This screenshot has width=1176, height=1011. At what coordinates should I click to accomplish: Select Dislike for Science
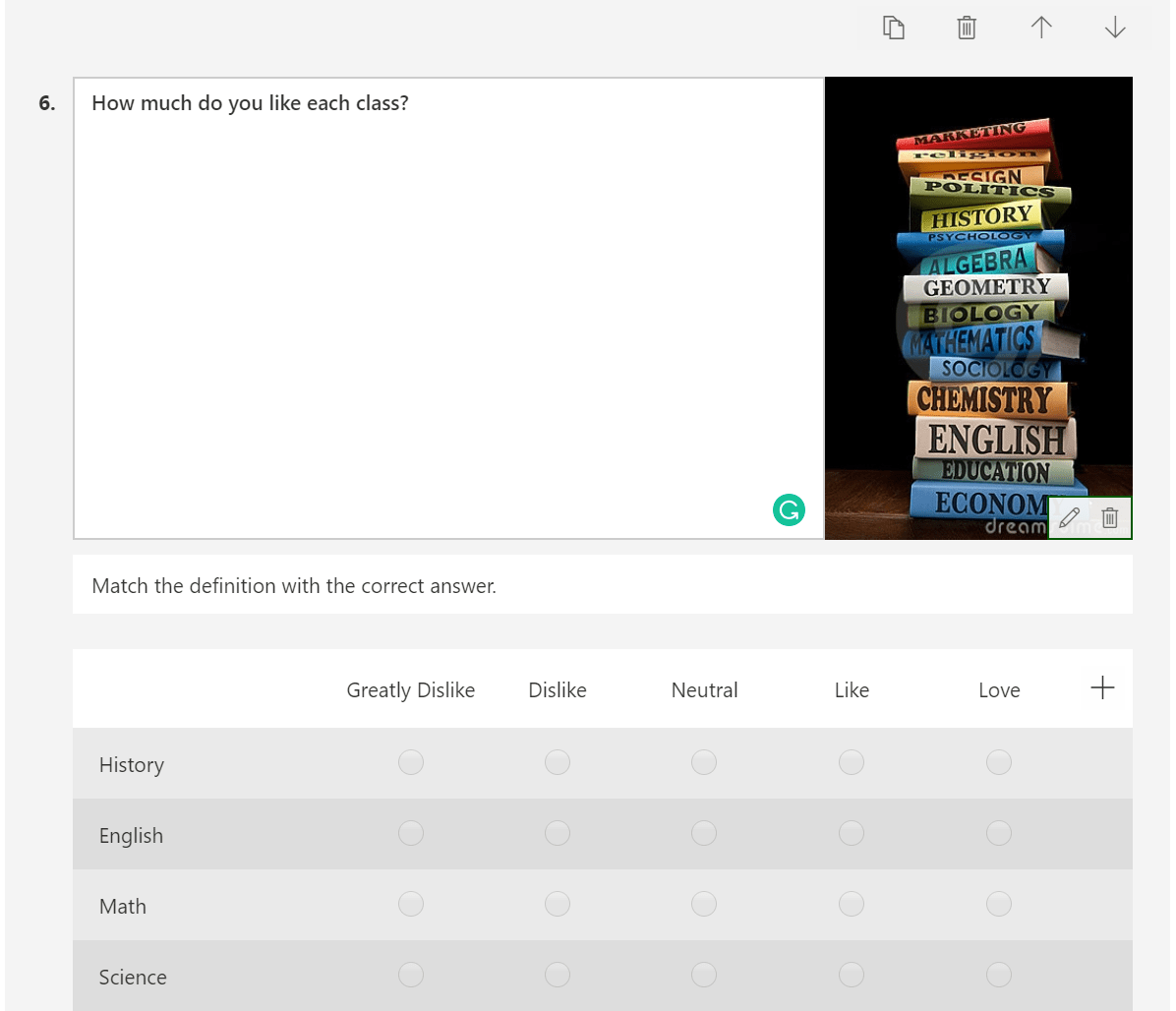558,975
